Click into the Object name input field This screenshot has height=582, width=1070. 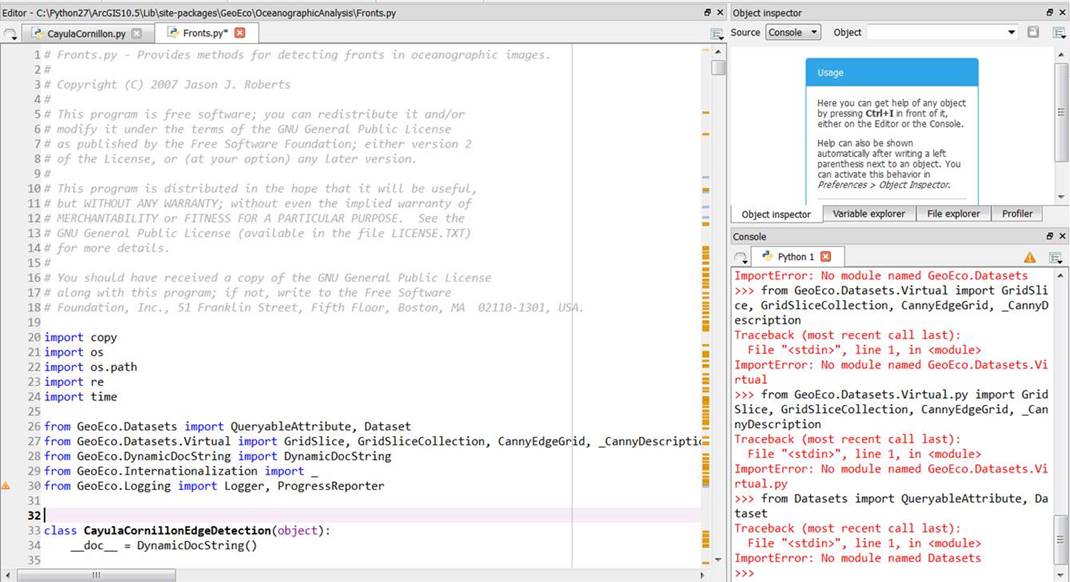(x=936, y=32)
